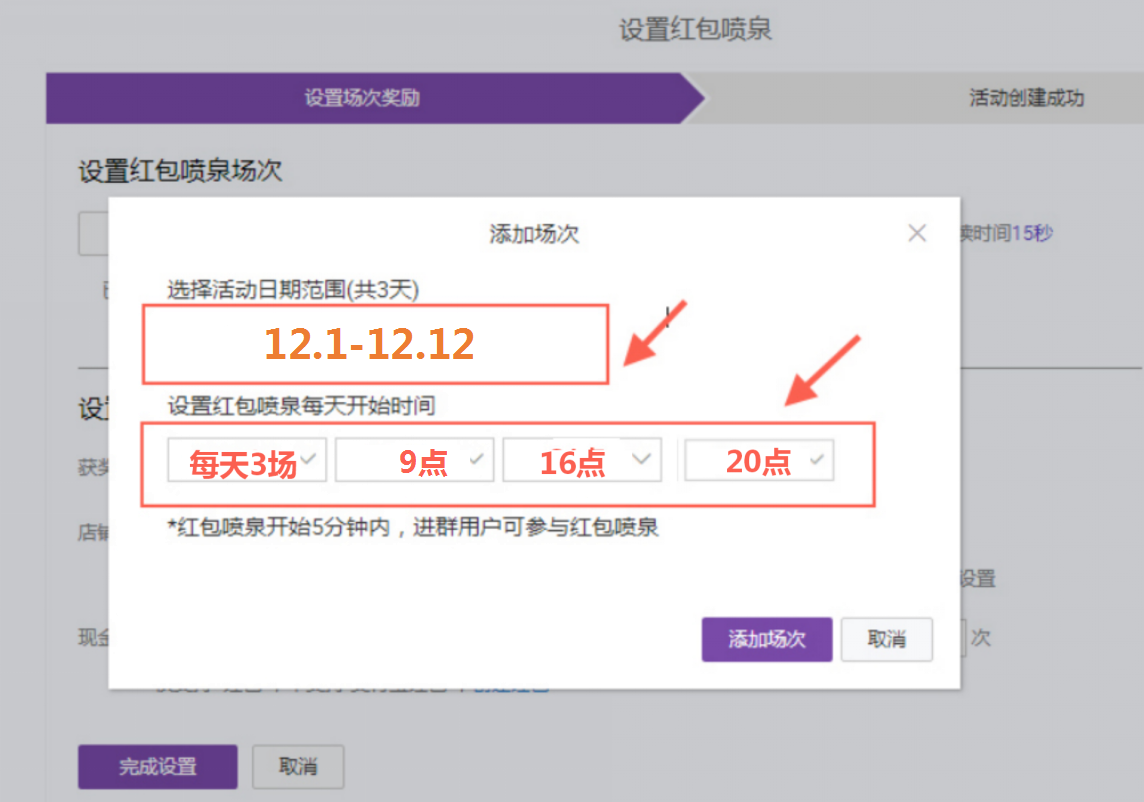
Task: Click the purple 完成设置 button
Action: [x=158, y=767]
